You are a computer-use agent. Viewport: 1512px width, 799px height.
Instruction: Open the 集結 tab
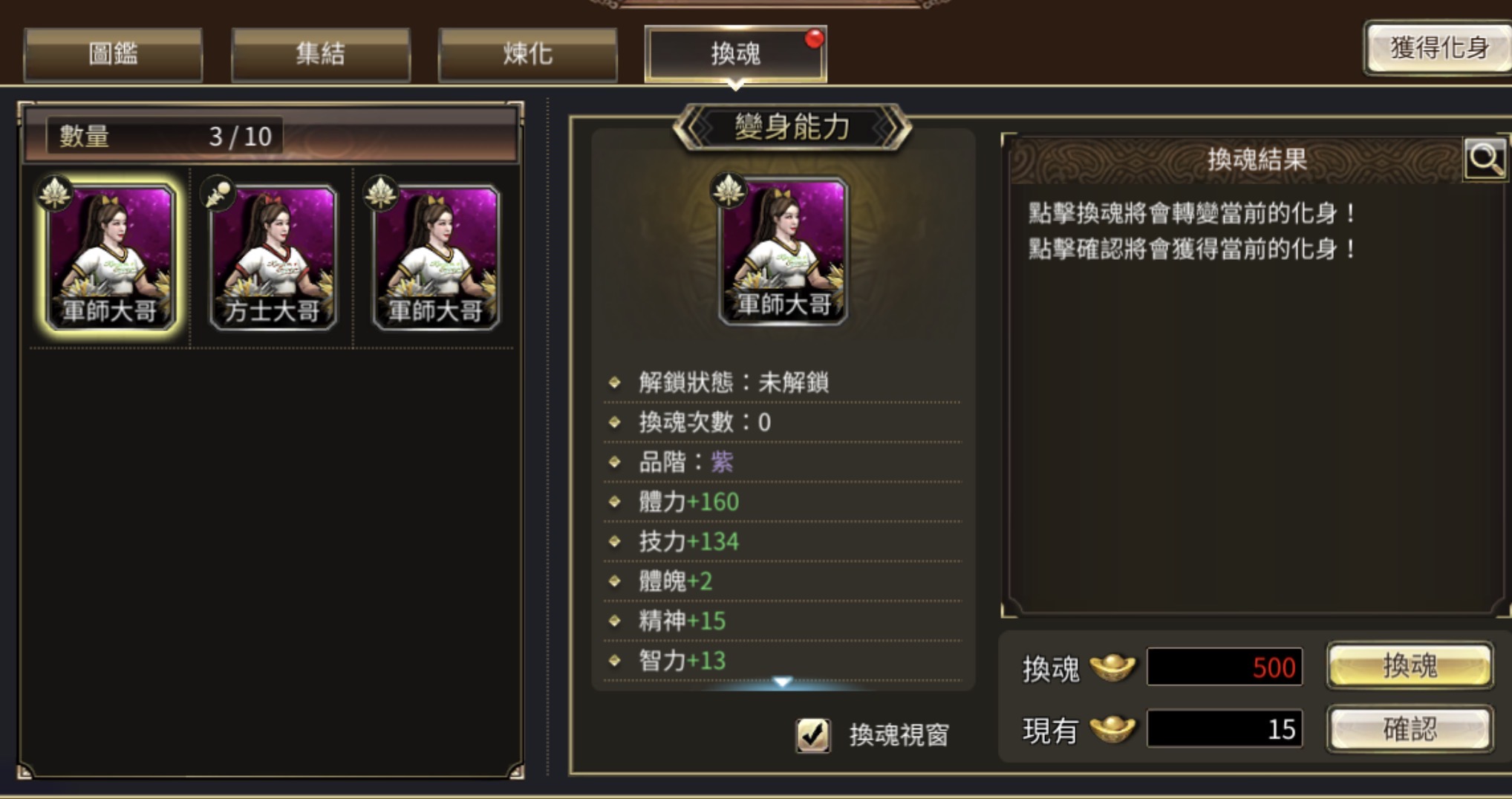coord(320,53)
